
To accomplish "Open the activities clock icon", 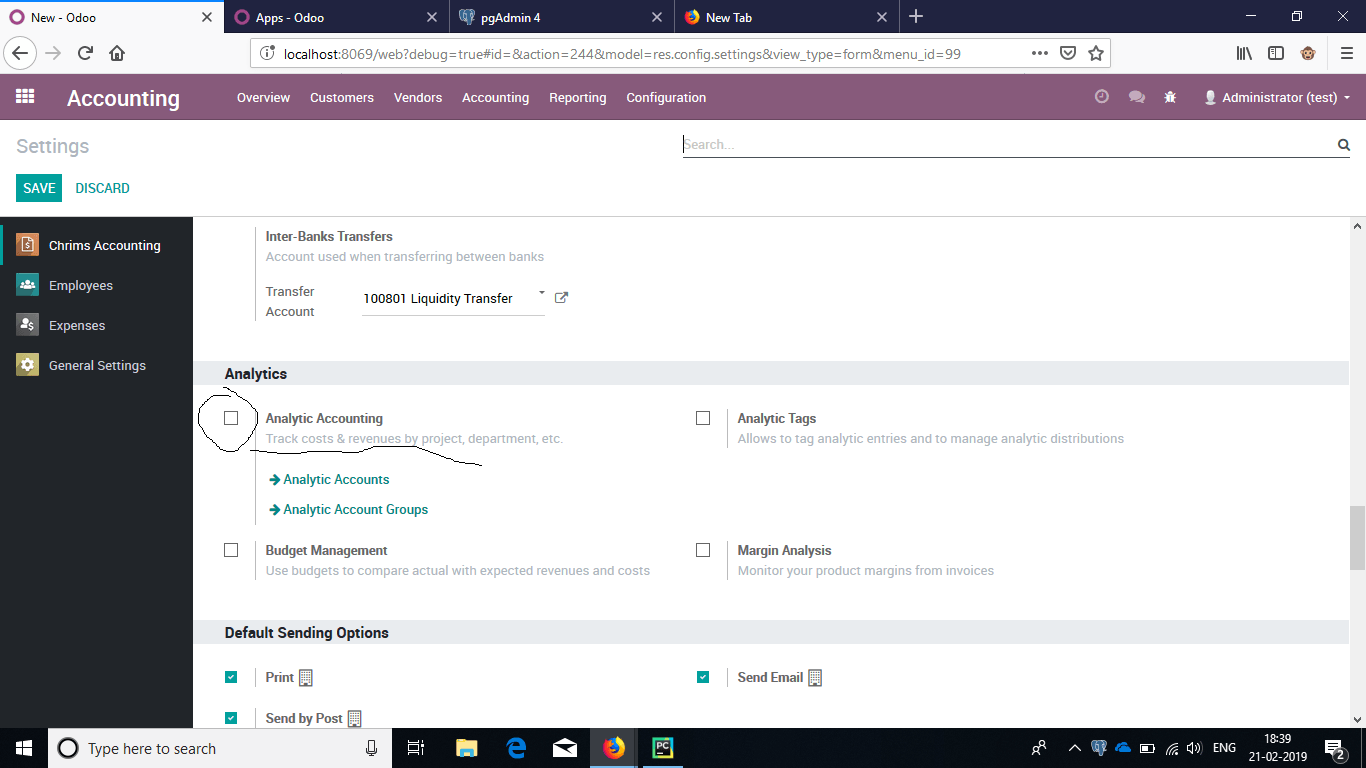I will (1102, 97).
